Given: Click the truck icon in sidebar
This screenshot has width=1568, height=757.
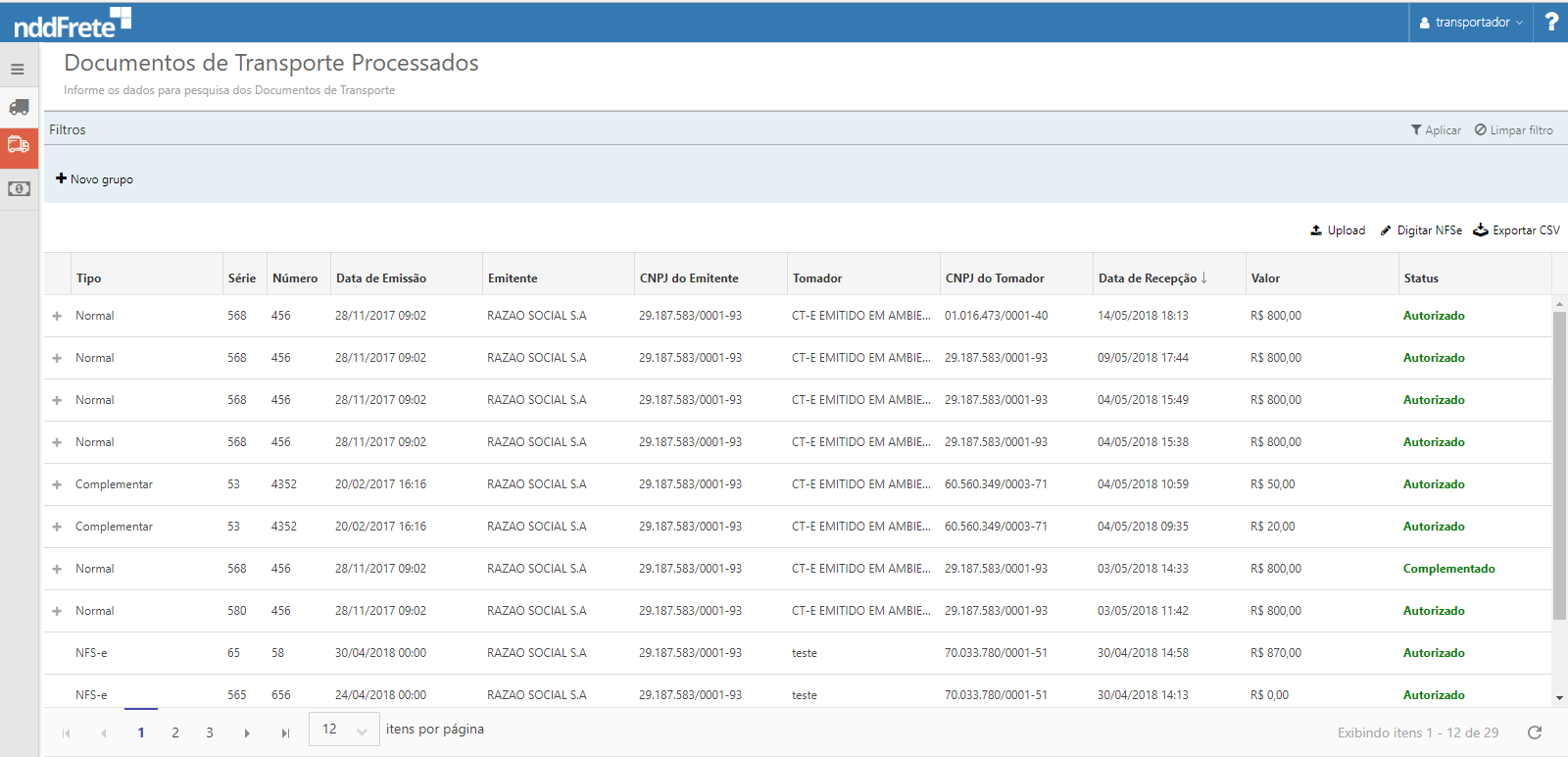Looking at the screenshot, I should click(19, 107).
